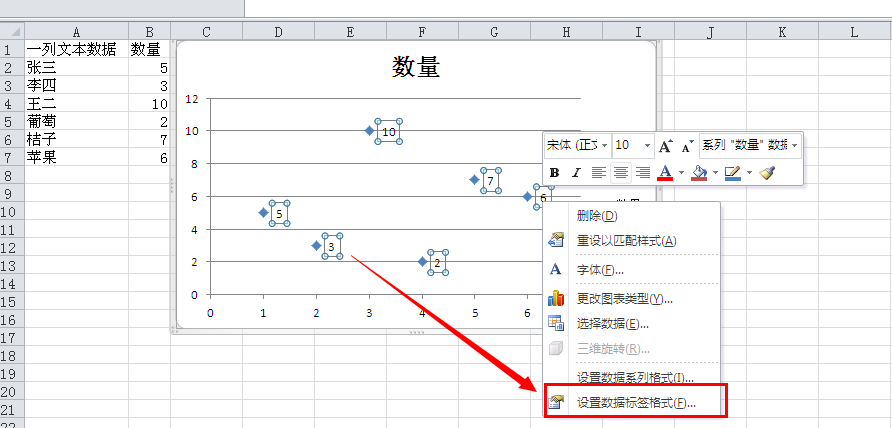Viewport: 892px width, 428px height.
Task: Click the data point marker at value 2
Action: (422, 262)
